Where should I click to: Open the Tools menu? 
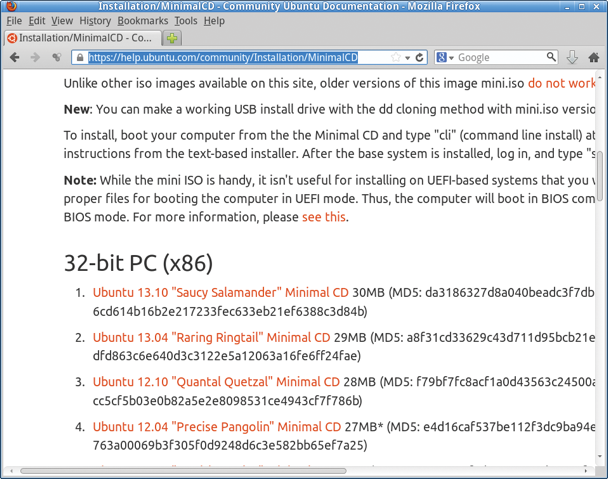point(186,20)
